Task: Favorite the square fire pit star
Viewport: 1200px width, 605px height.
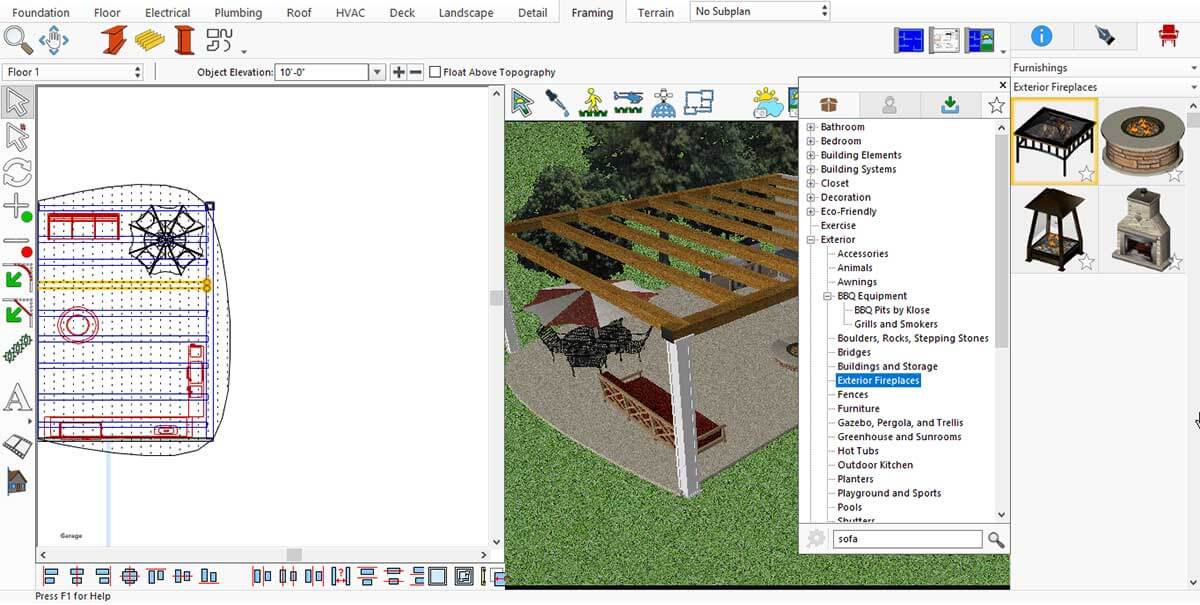Action: [x=1086, y=174]
